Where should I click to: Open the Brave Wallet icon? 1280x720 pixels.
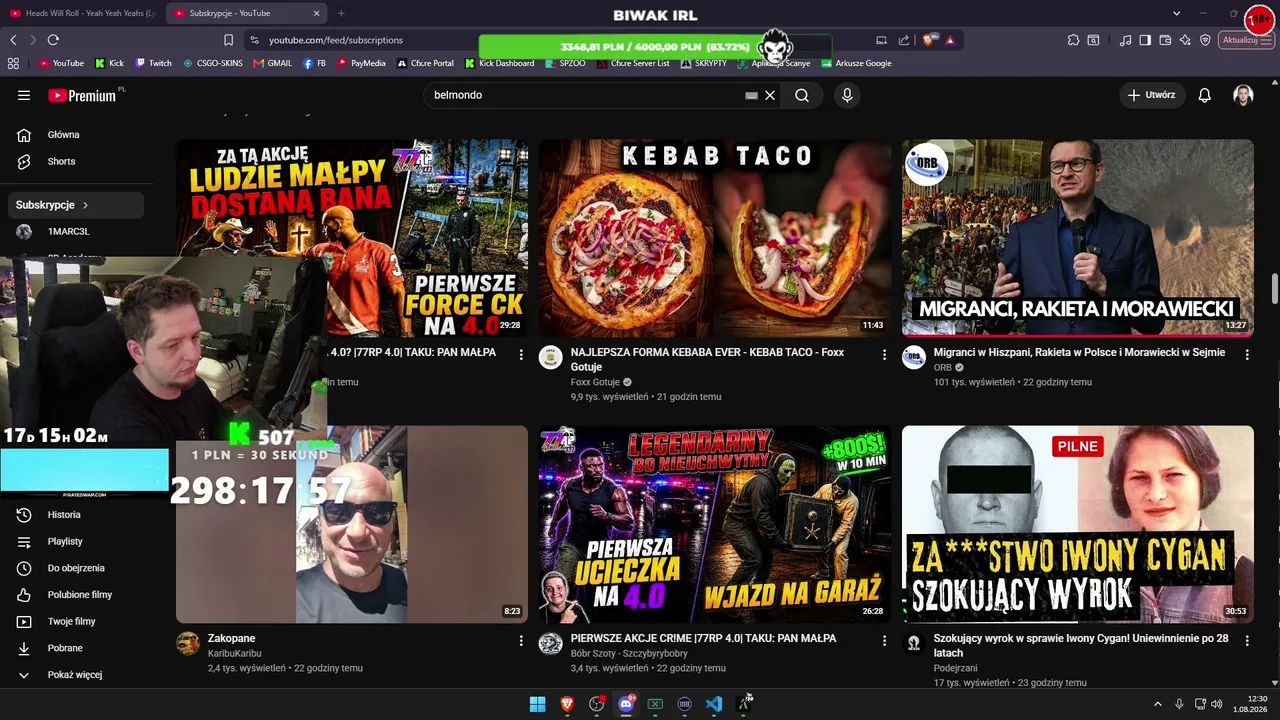(x=1165, y=40)
